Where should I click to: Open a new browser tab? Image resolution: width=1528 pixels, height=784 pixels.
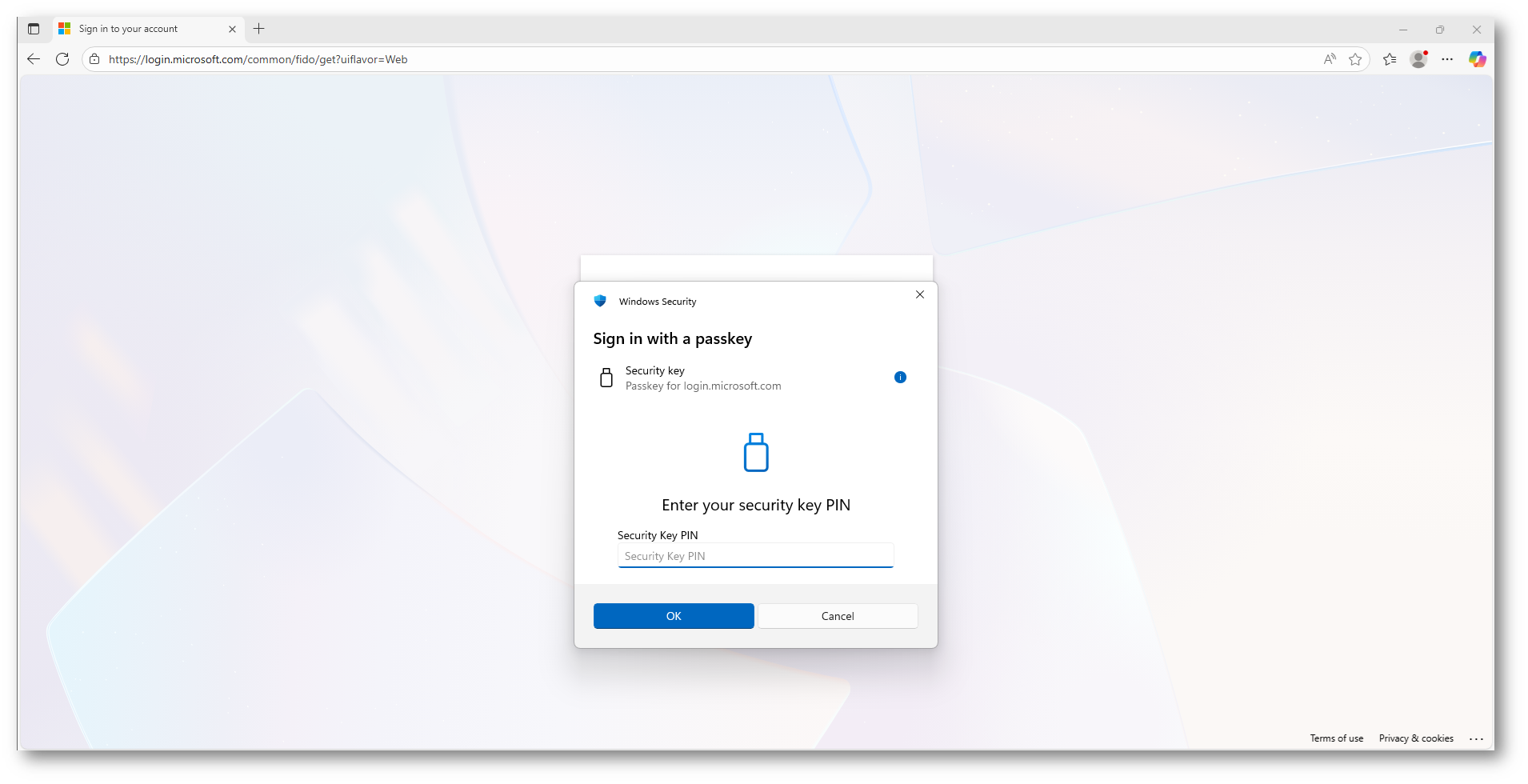(x=259, y=29)
